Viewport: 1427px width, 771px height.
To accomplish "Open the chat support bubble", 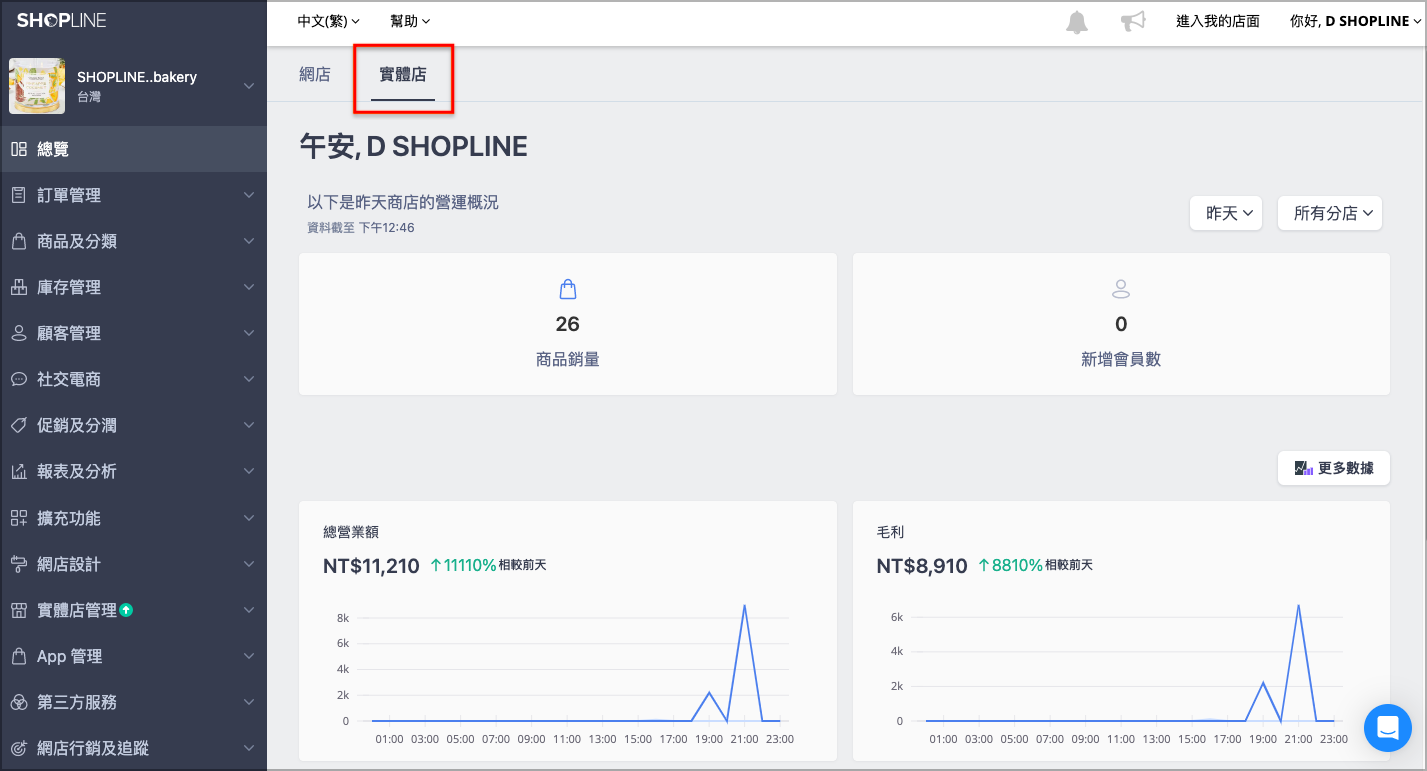I will click(1388, 727).
